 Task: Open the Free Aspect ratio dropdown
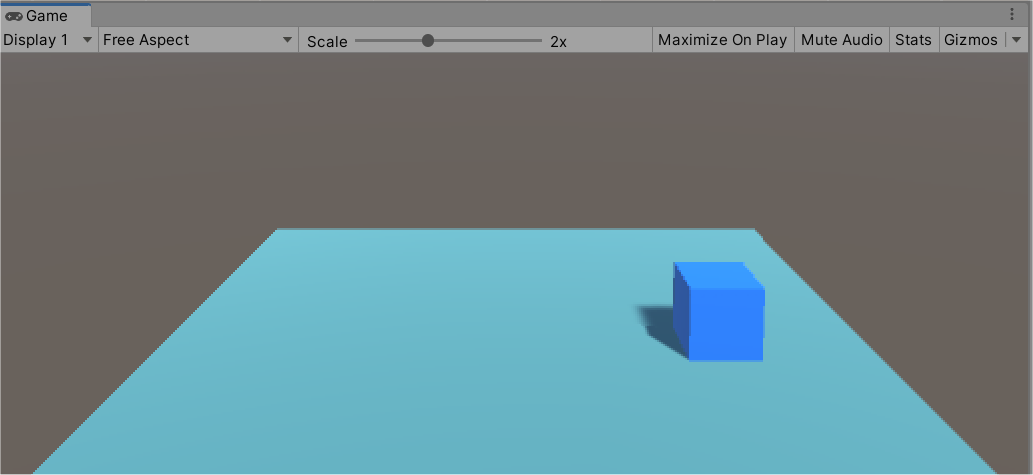198,40
